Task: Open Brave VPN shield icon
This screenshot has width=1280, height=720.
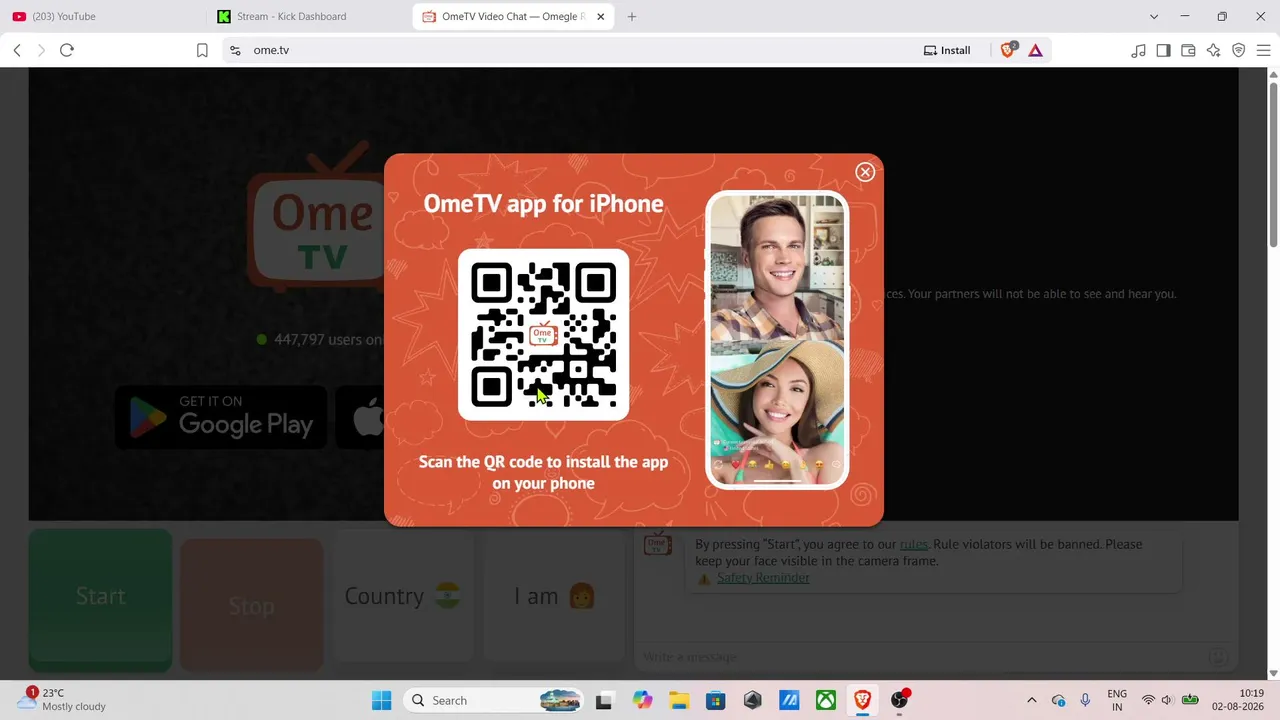Action: click(1238, 50)
